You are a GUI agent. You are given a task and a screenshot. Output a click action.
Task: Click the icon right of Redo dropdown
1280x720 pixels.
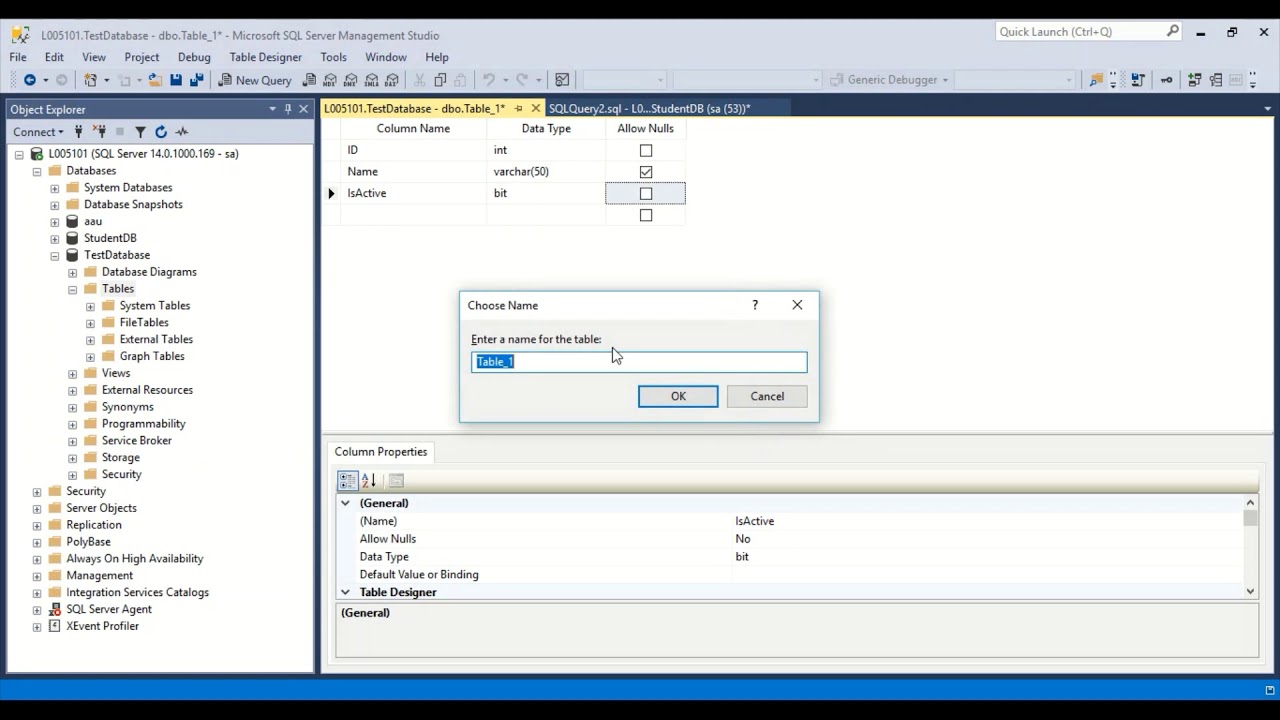click(562, 80)
